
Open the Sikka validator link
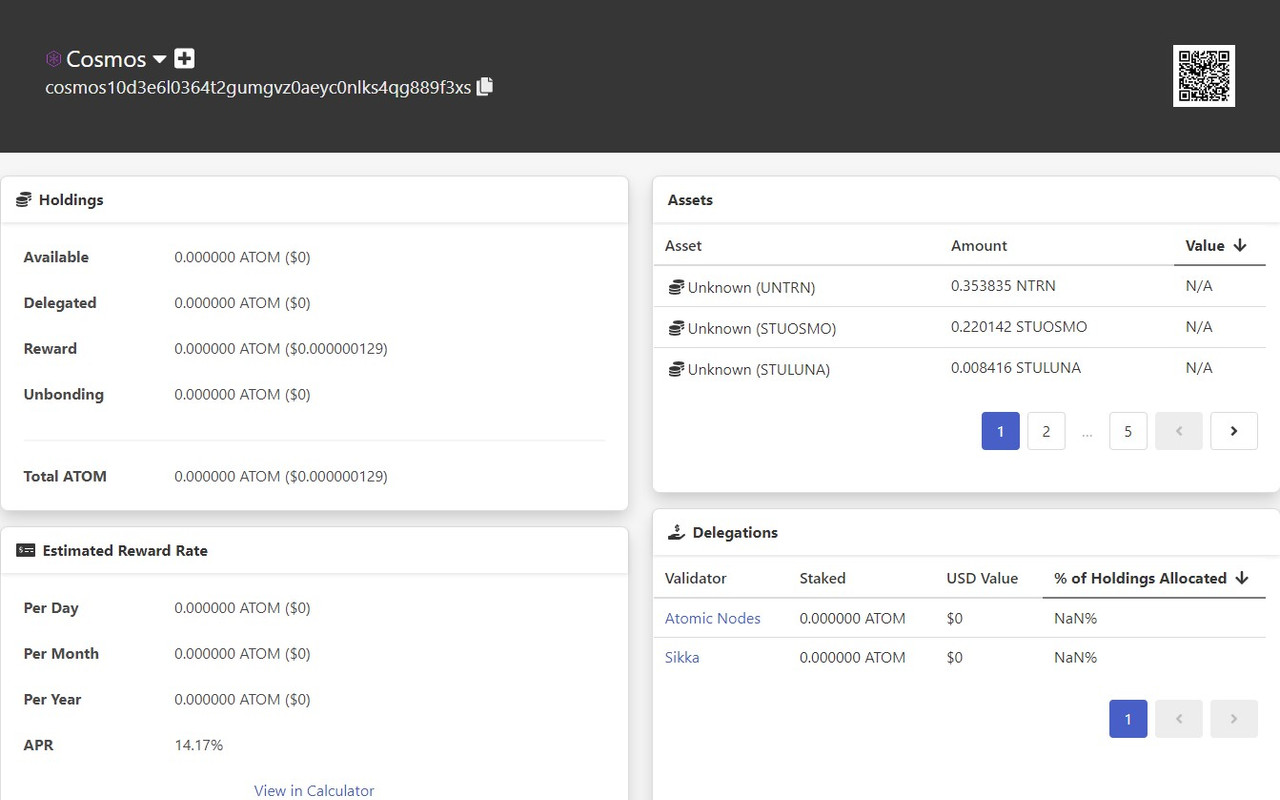pos(682,658)
